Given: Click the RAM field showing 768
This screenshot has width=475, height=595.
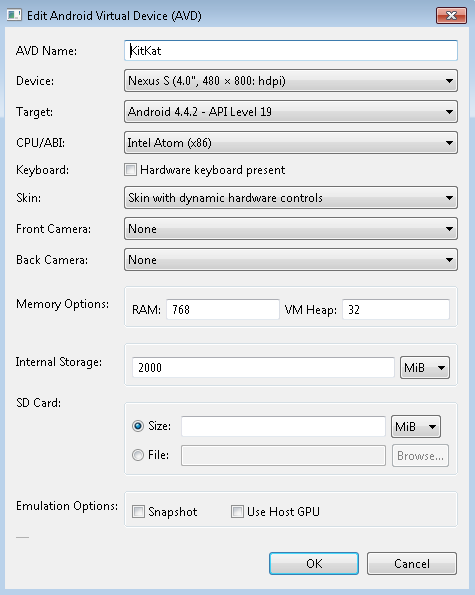Looking at the screenshot, I should pos(223,310).
